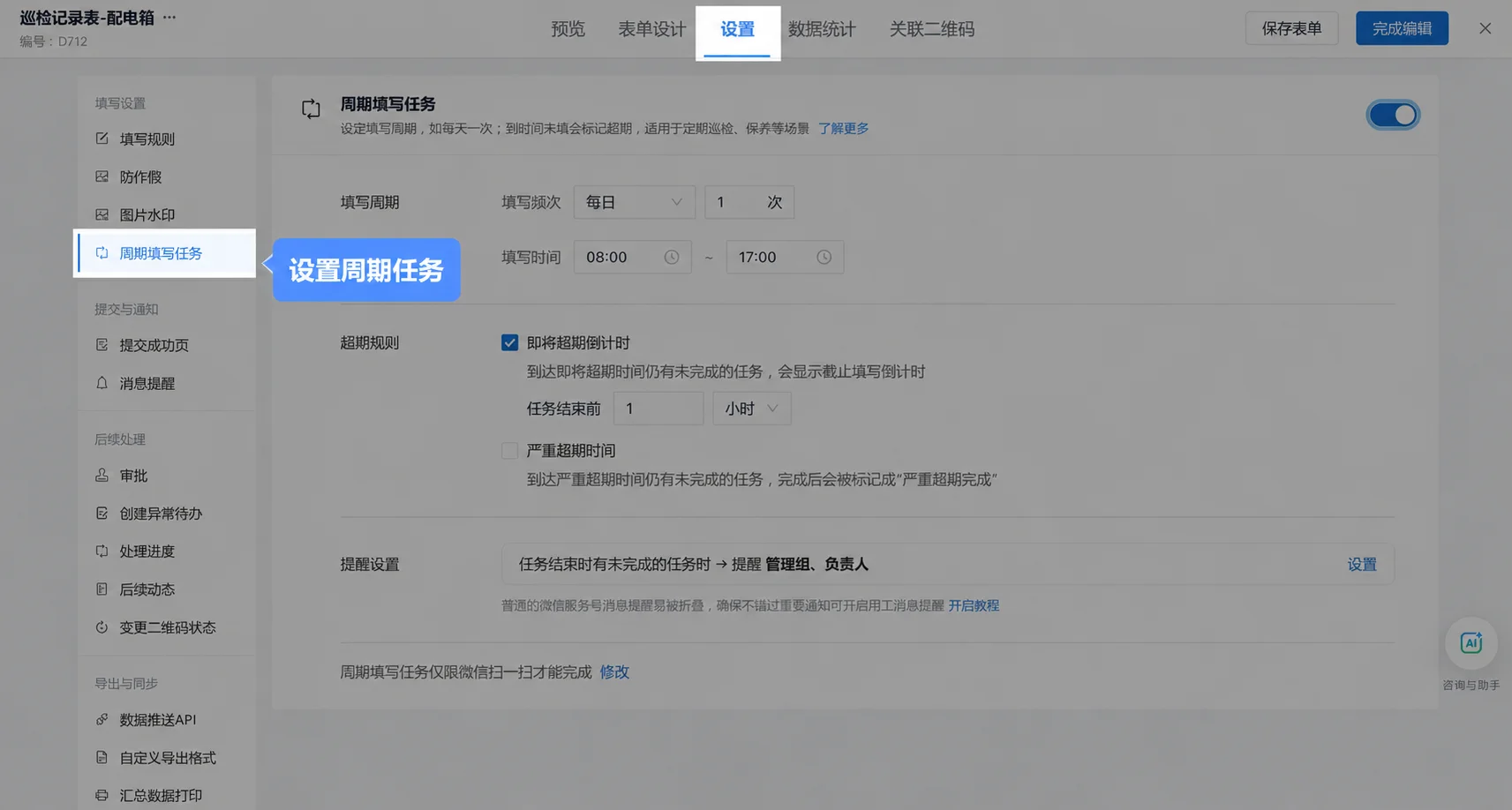Open the more options ellipsis by form title

(x=169, y=17)
